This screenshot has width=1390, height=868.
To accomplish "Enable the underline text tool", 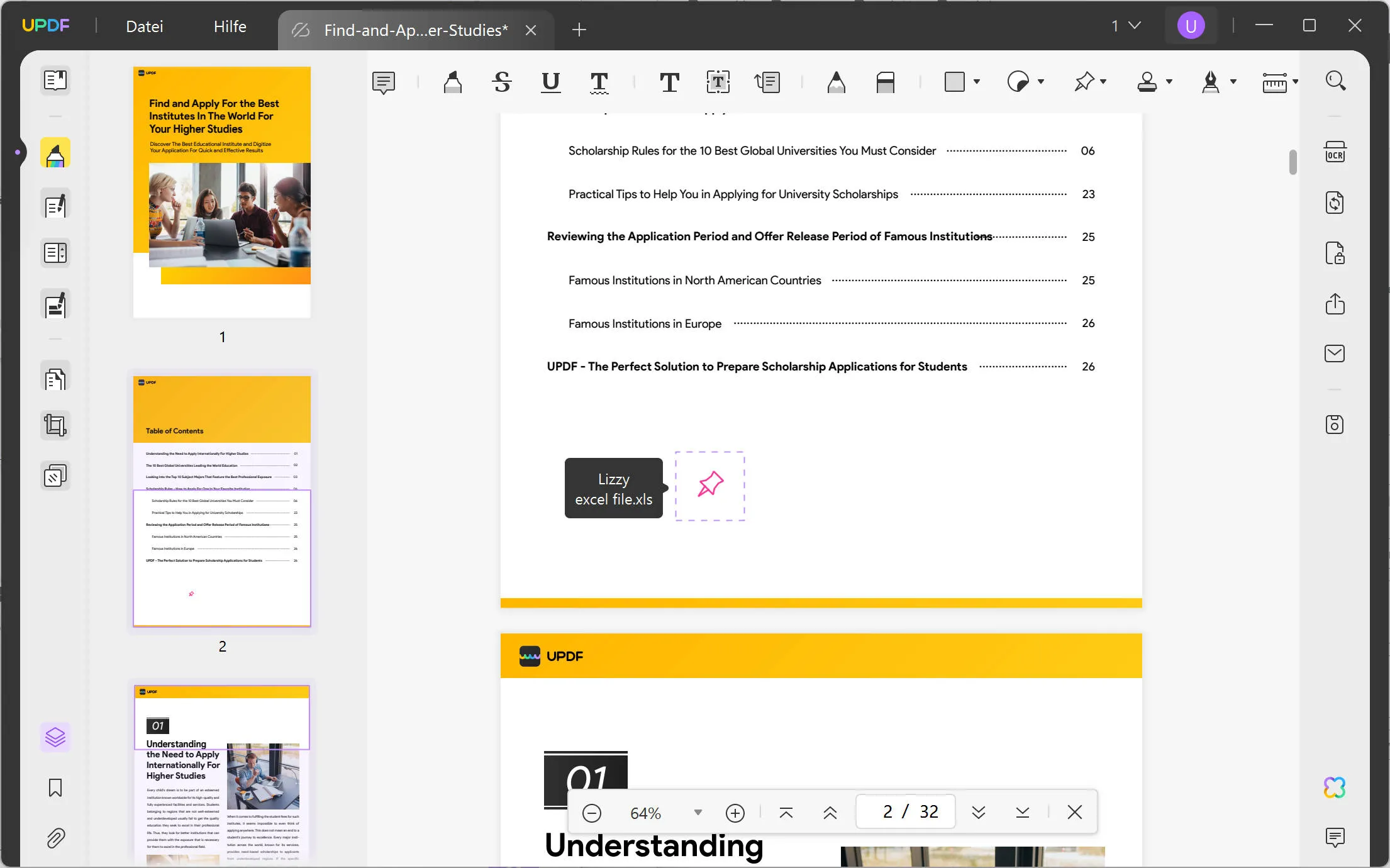I will pyautogui.click(x=550, y=82).
